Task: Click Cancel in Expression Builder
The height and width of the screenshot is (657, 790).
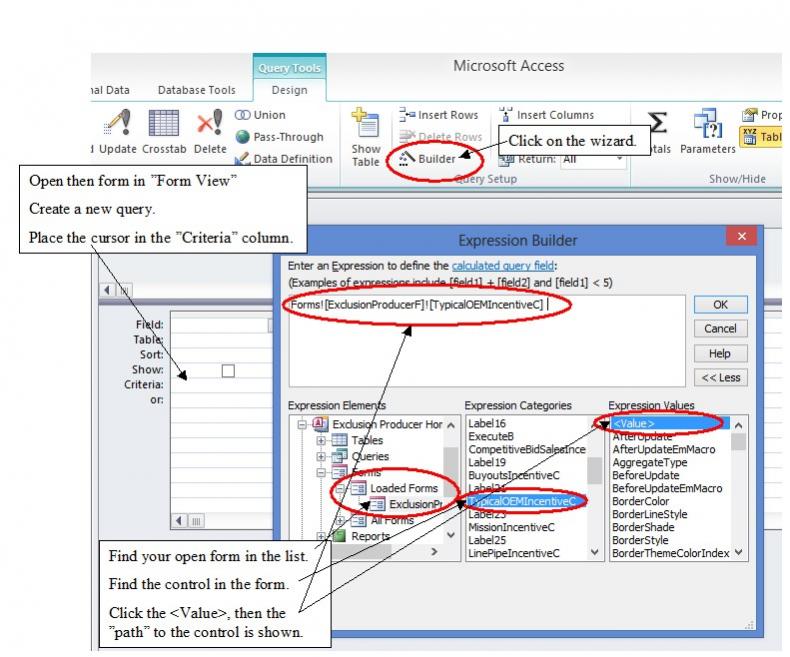Action: [x=720, y=328]
